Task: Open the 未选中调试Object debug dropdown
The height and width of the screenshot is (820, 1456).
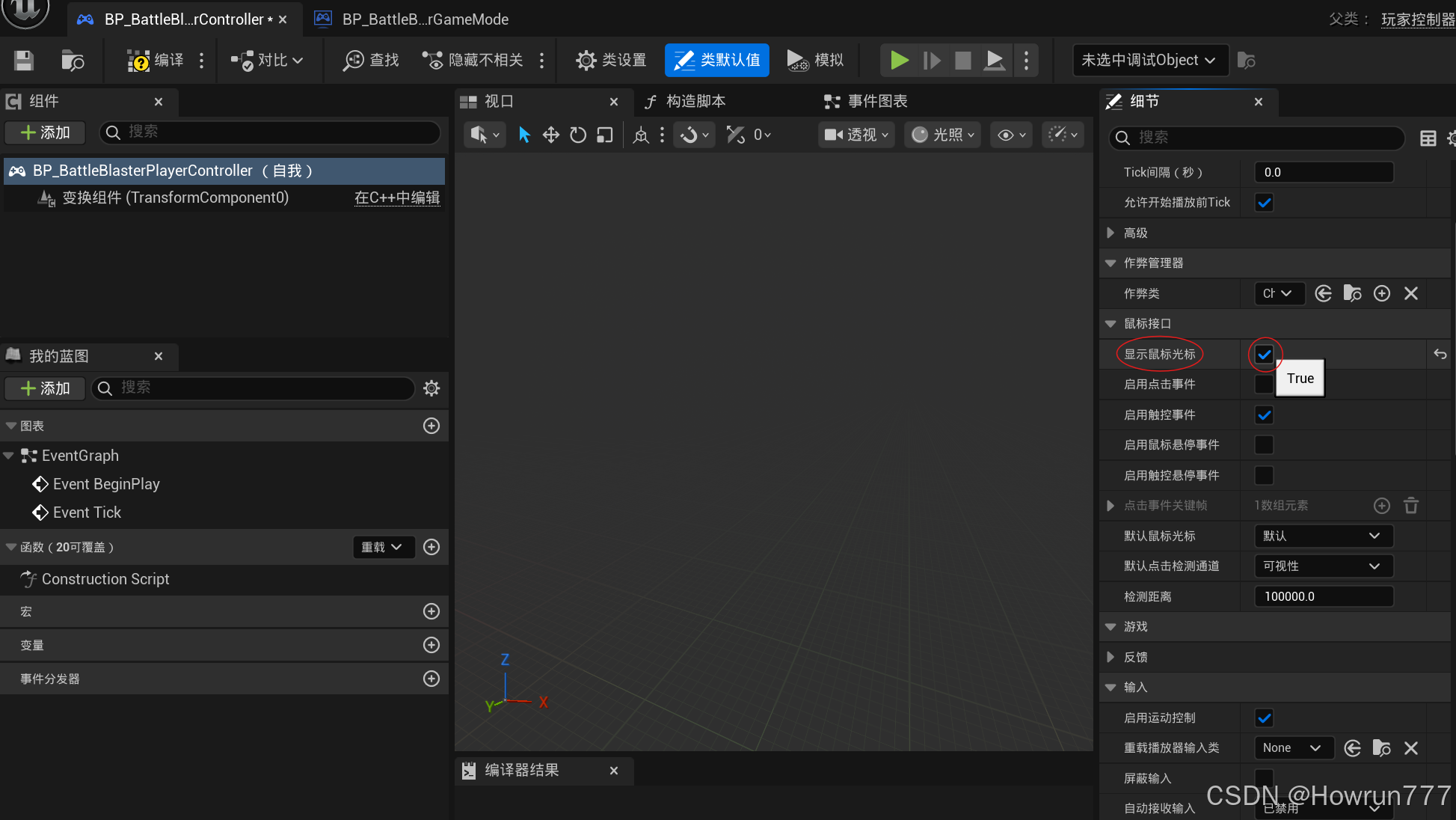Action: pos(1149,60)
